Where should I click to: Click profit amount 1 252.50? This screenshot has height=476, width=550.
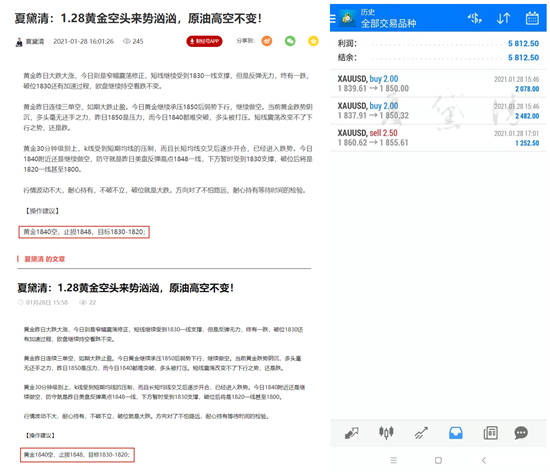[527, 143]
